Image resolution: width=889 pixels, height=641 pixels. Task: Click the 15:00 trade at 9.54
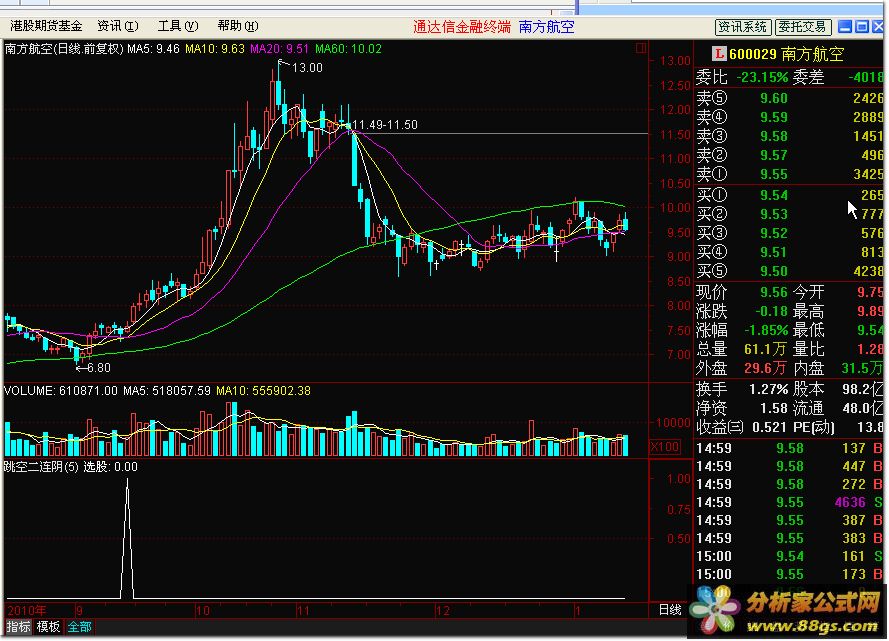789,556
